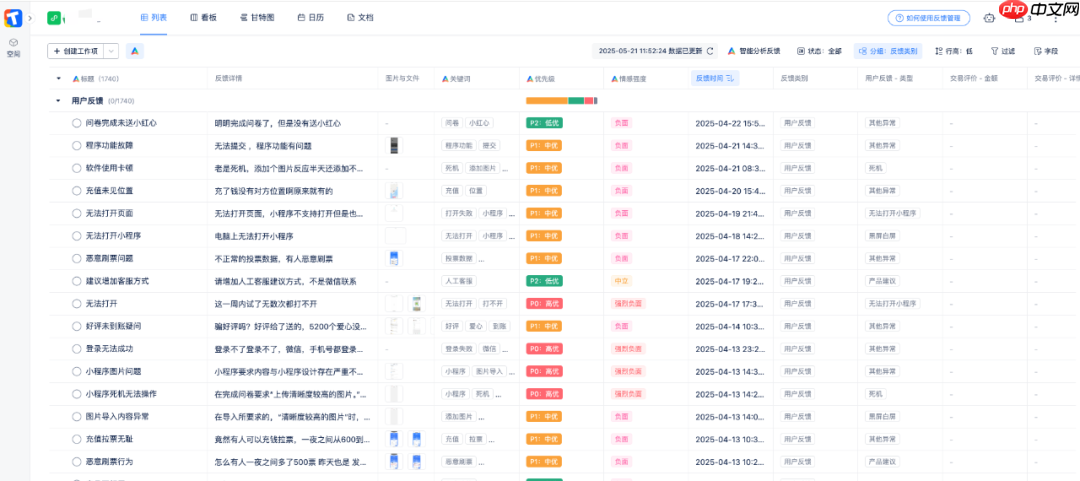Open P2: 低优 priority dropdown for 问卷完成未送小红心
The image size is (1080, 481).
pos(544,123)
